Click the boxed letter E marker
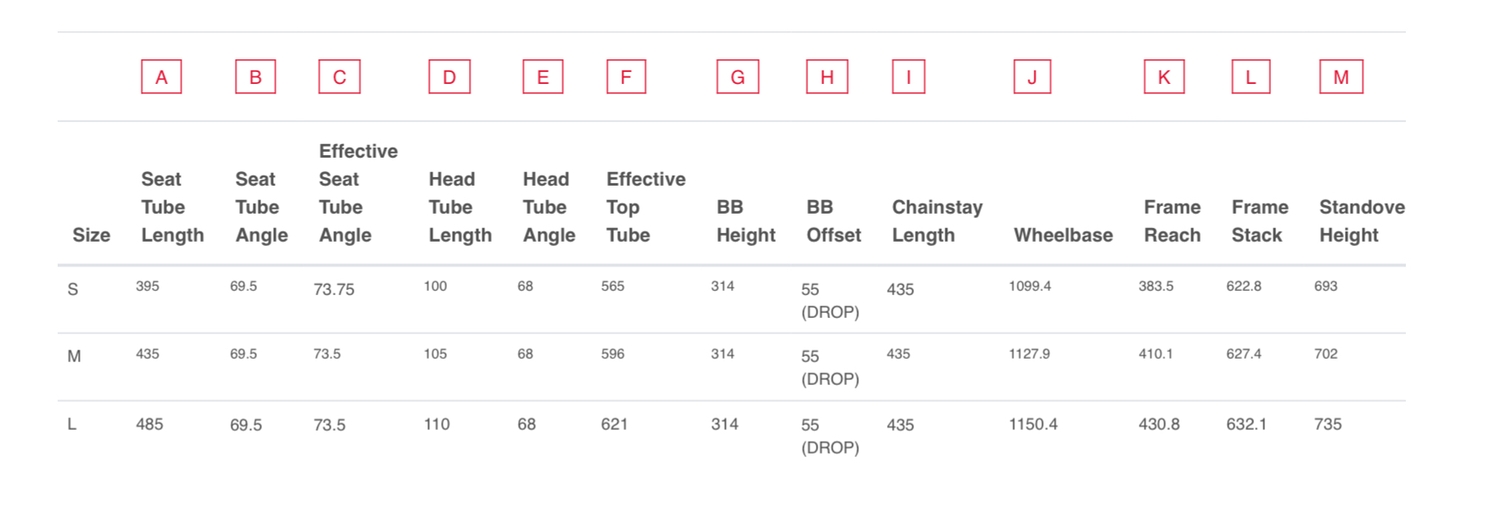This screenshot has width=1500, height=519. pyautogui.click(x=542, y=77)
